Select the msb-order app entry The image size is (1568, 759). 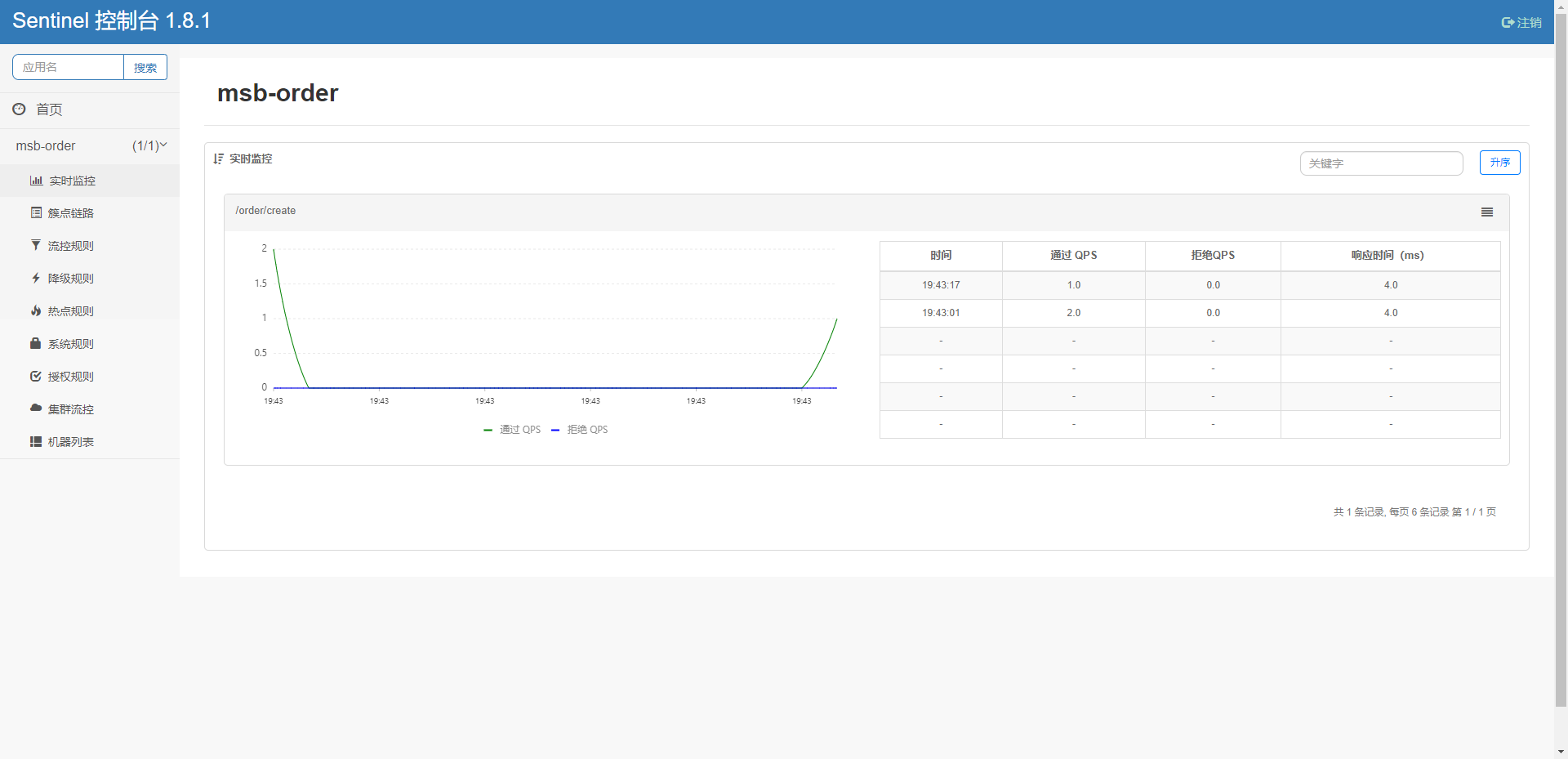pyautogui.click(x=46, y=145)
